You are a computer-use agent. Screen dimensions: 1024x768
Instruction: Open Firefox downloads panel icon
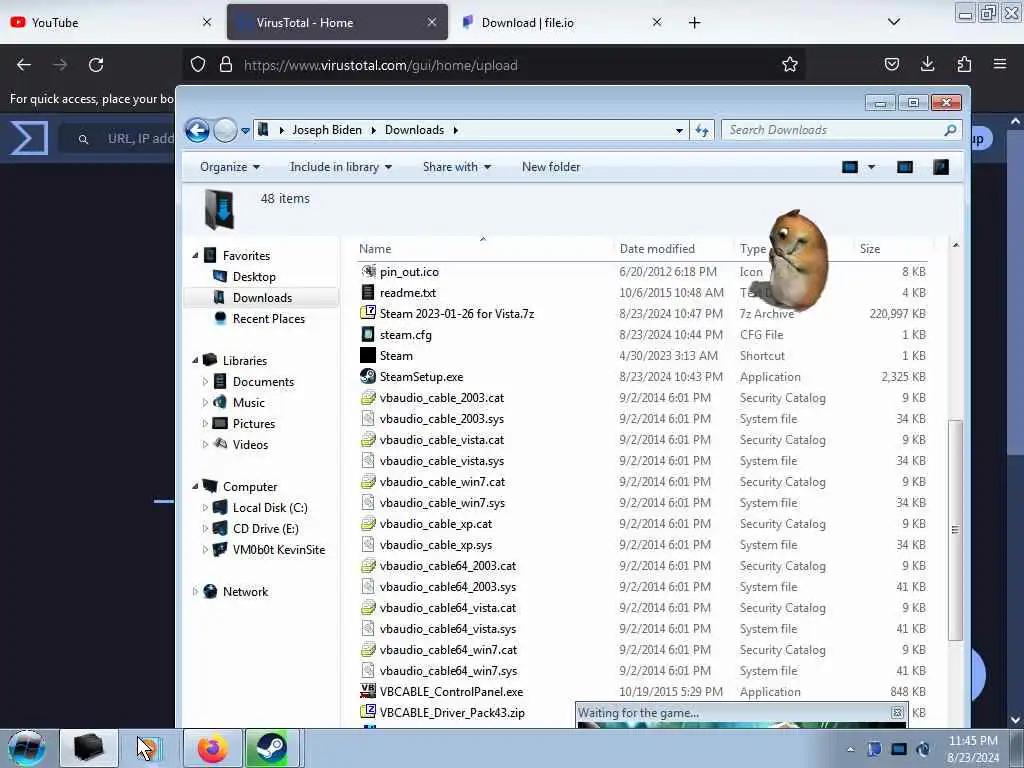(927, 64)
